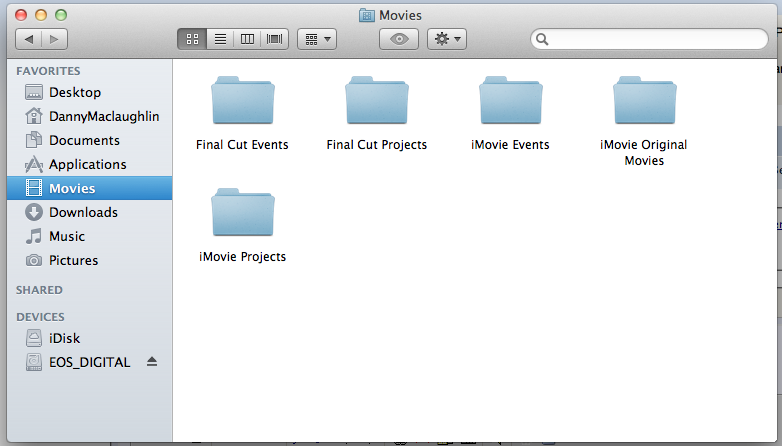This screenshot has height=446, width=782.
Task: Minimize the window with yellow button
Action: pyautogui.click(x=41, y=15)
